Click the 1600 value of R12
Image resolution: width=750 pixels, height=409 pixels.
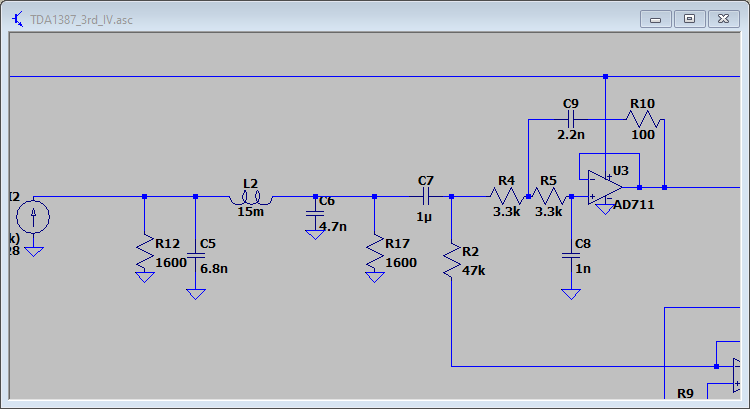171,263
